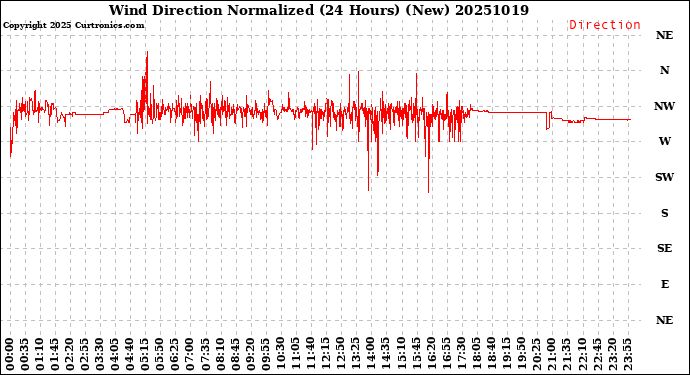Screen dimensions: 690x375
Task: Click the 'NE' axis label just below 'E'
Action: 664,320
